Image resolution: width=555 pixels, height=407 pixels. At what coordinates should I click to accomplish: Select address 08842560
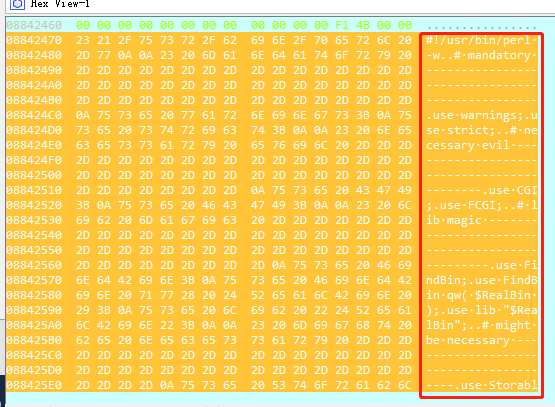[34, 265]
